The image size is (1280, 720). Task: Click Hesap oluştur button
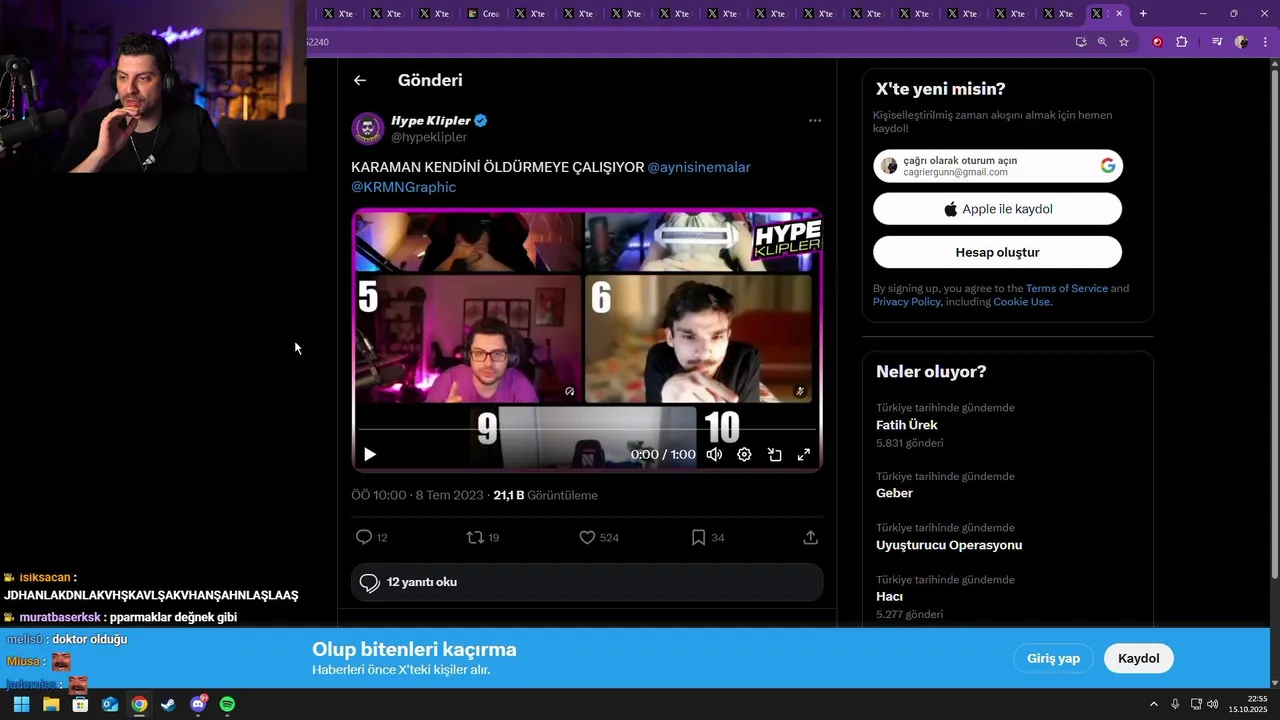998,252
